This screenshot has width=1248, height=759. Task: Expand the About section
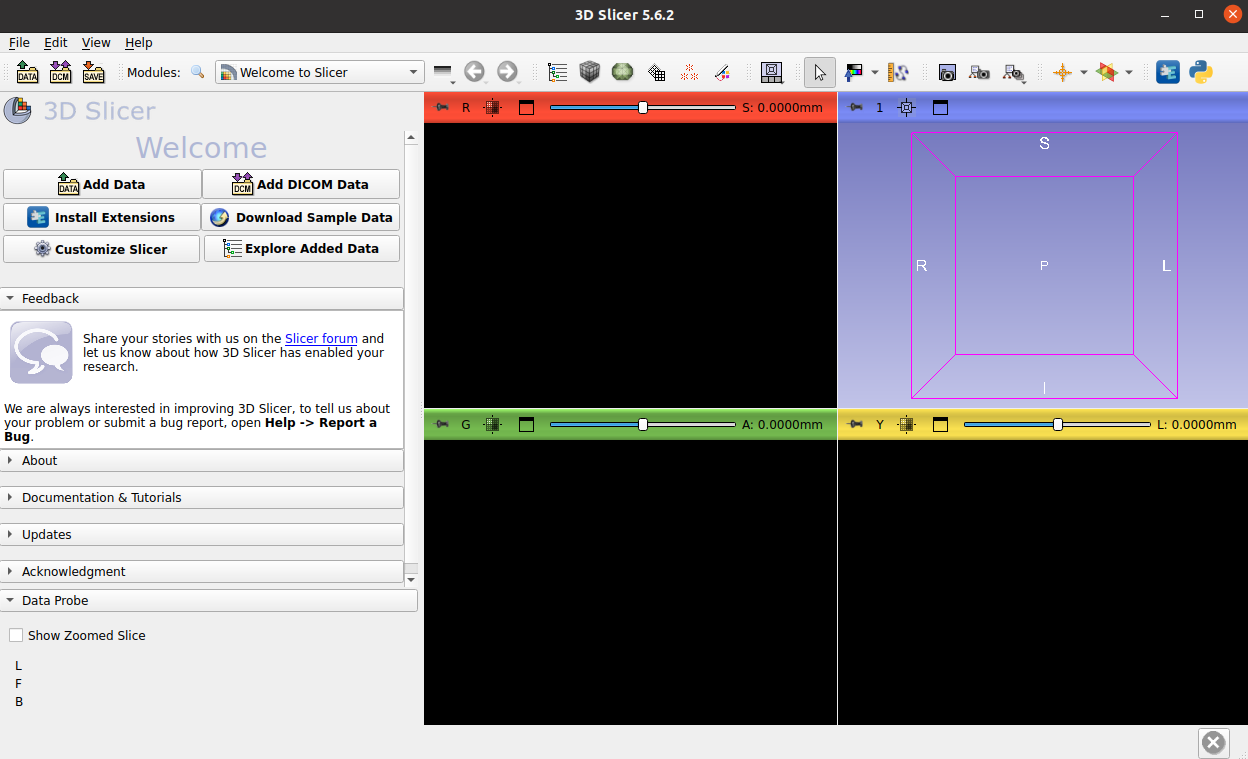click(202, 460)
